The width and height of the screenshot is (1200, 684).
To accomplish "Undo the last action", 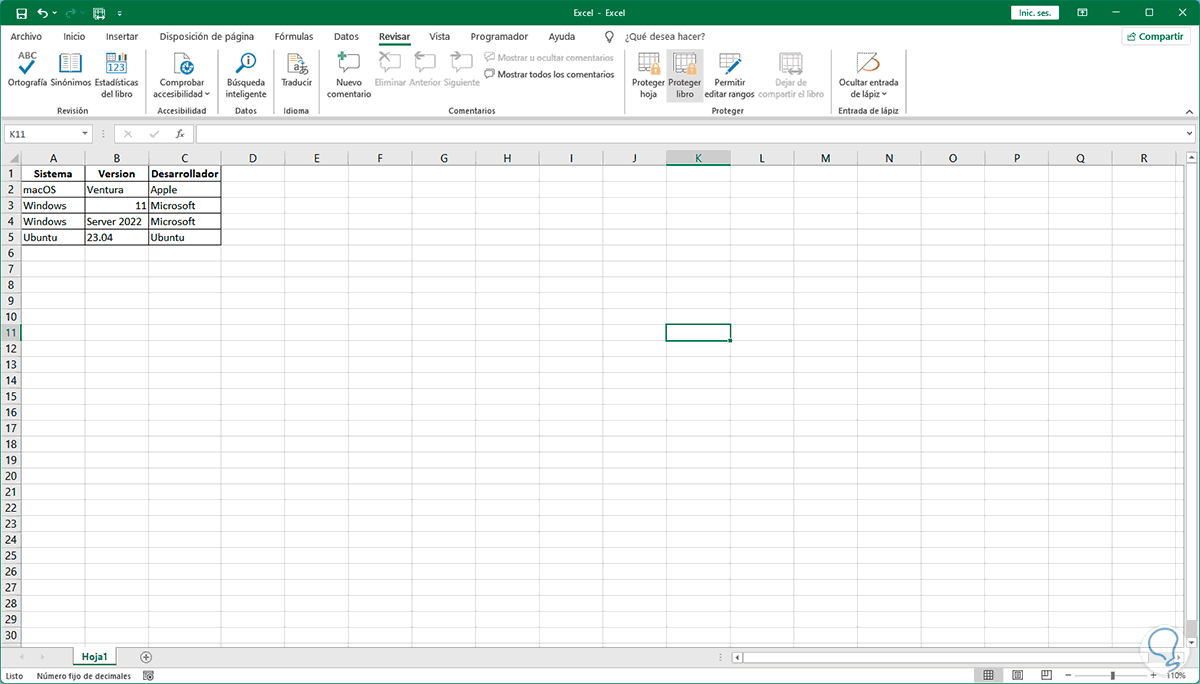I will click(x=42, y=13).
